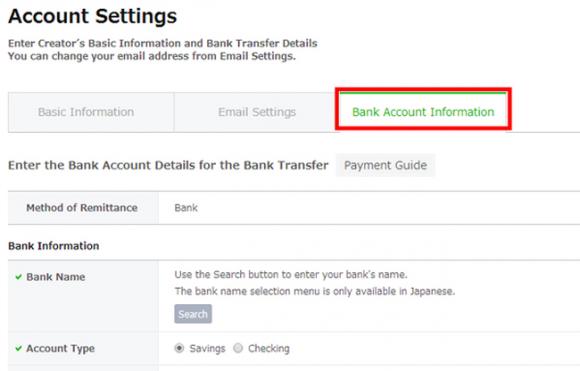Click the green checkmark beside Bank Name

point(18,277)
